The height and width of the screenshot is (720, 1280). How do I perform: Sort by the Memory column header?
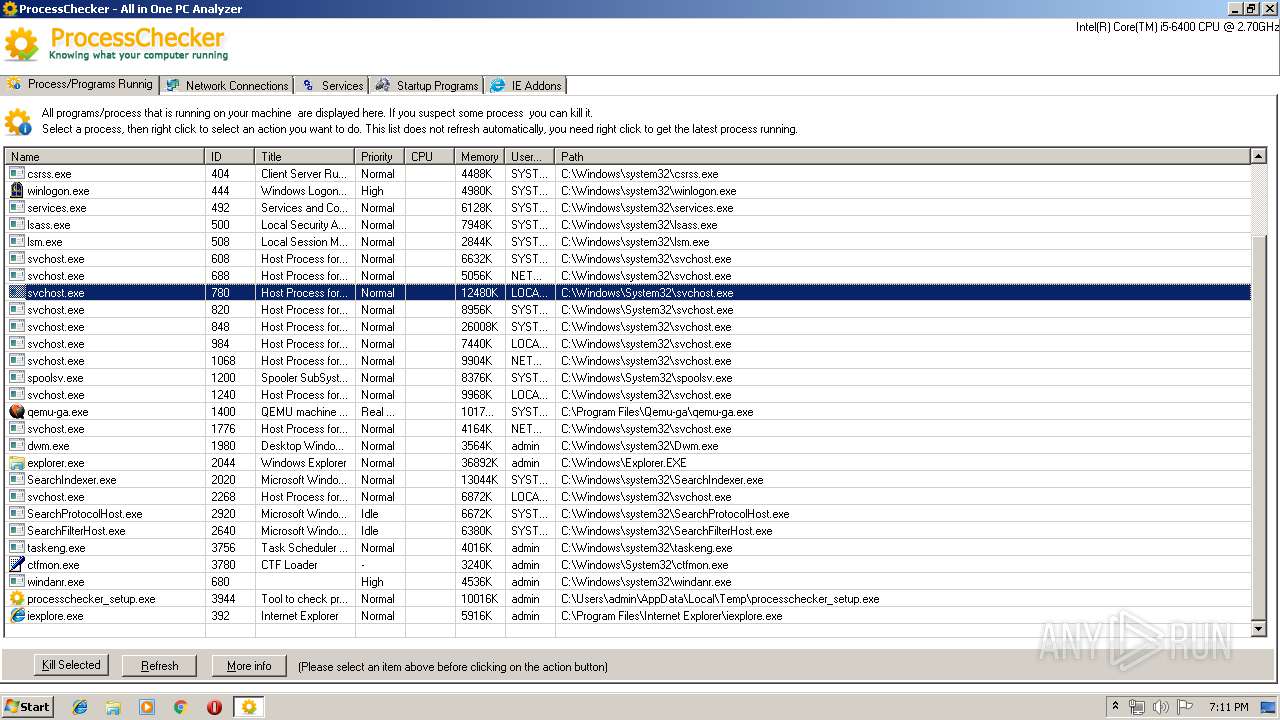point(480,156)
